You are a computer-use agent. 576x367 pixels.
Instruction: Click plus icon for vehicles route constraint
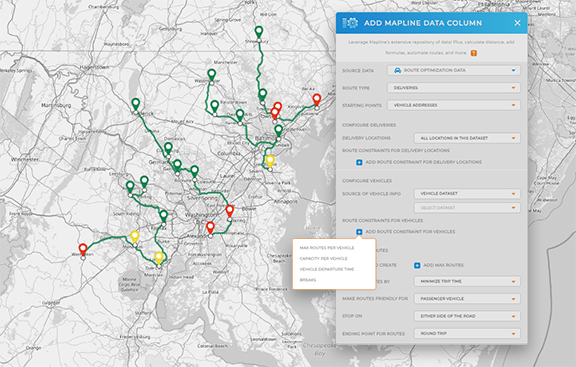coord(359,232)
